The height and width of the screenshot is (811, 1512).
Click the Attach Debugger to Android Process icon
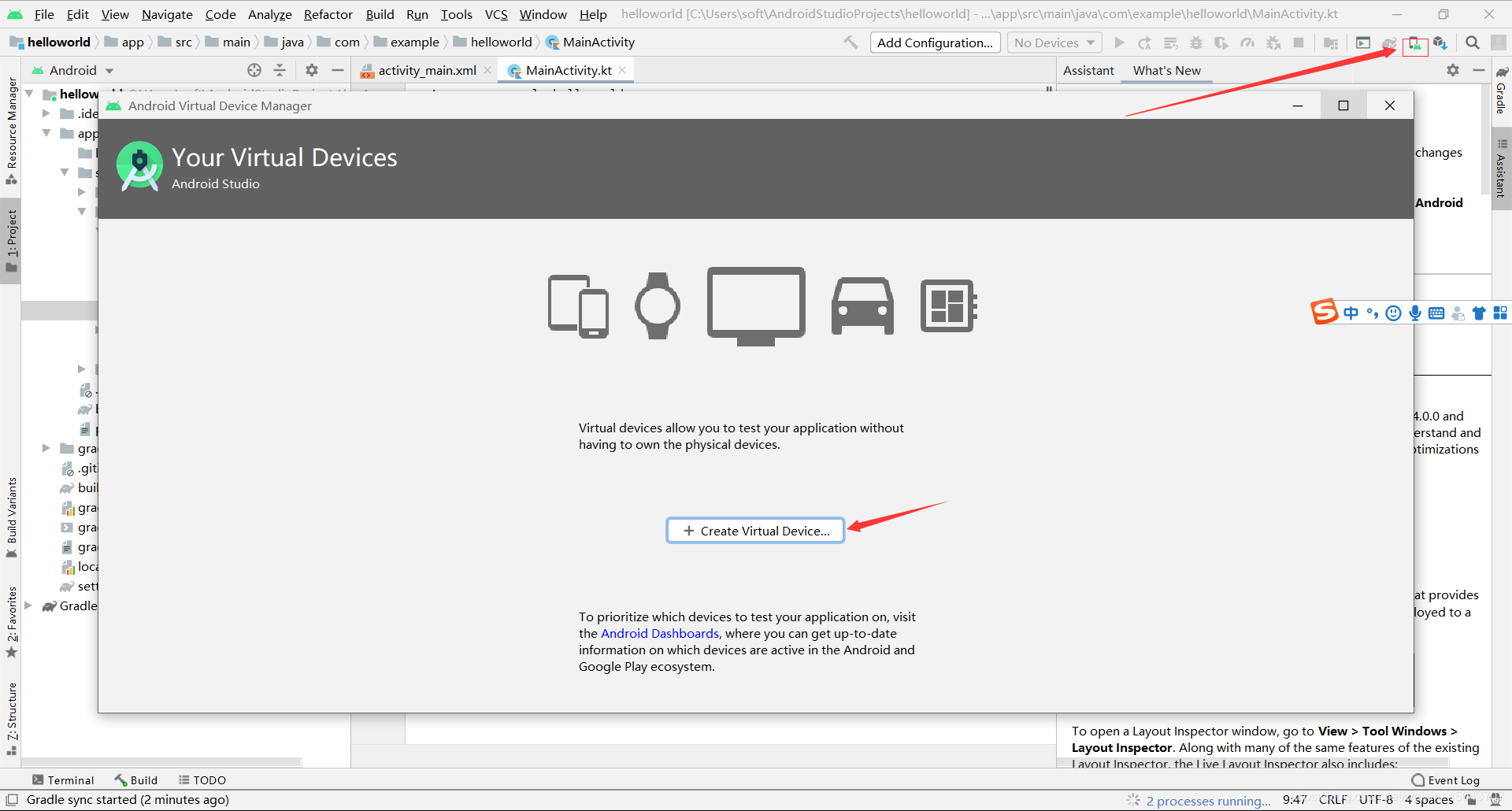tap(1273, 43)
